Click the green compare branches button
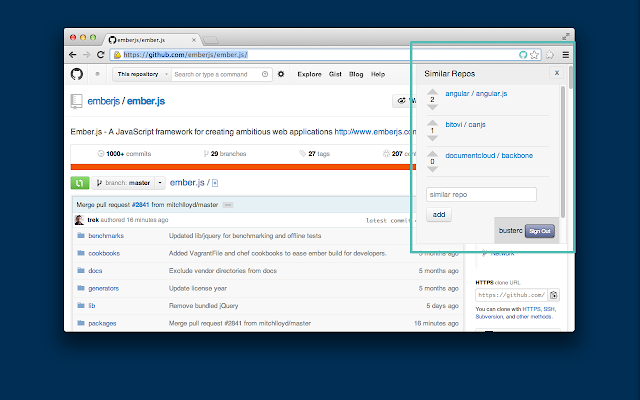 click(x=80, y=183)
